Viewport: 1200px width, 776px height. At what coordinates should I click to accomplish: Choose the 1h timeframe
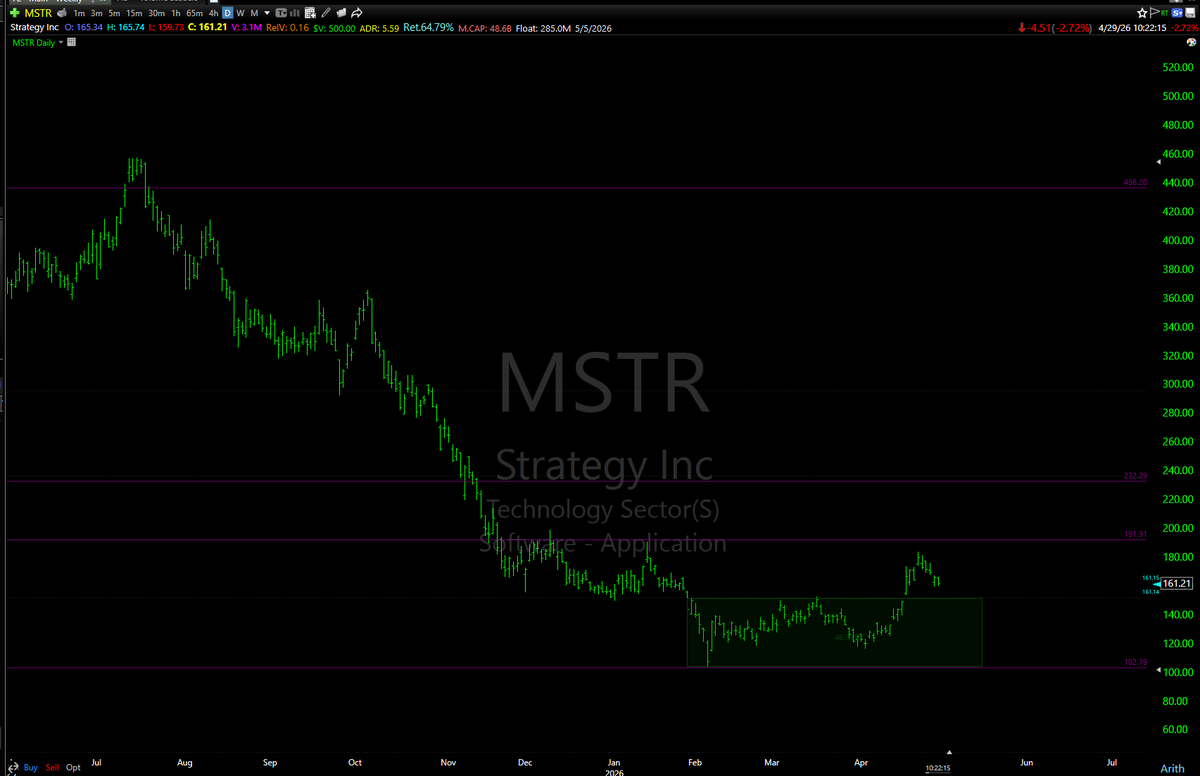[176, 13]
